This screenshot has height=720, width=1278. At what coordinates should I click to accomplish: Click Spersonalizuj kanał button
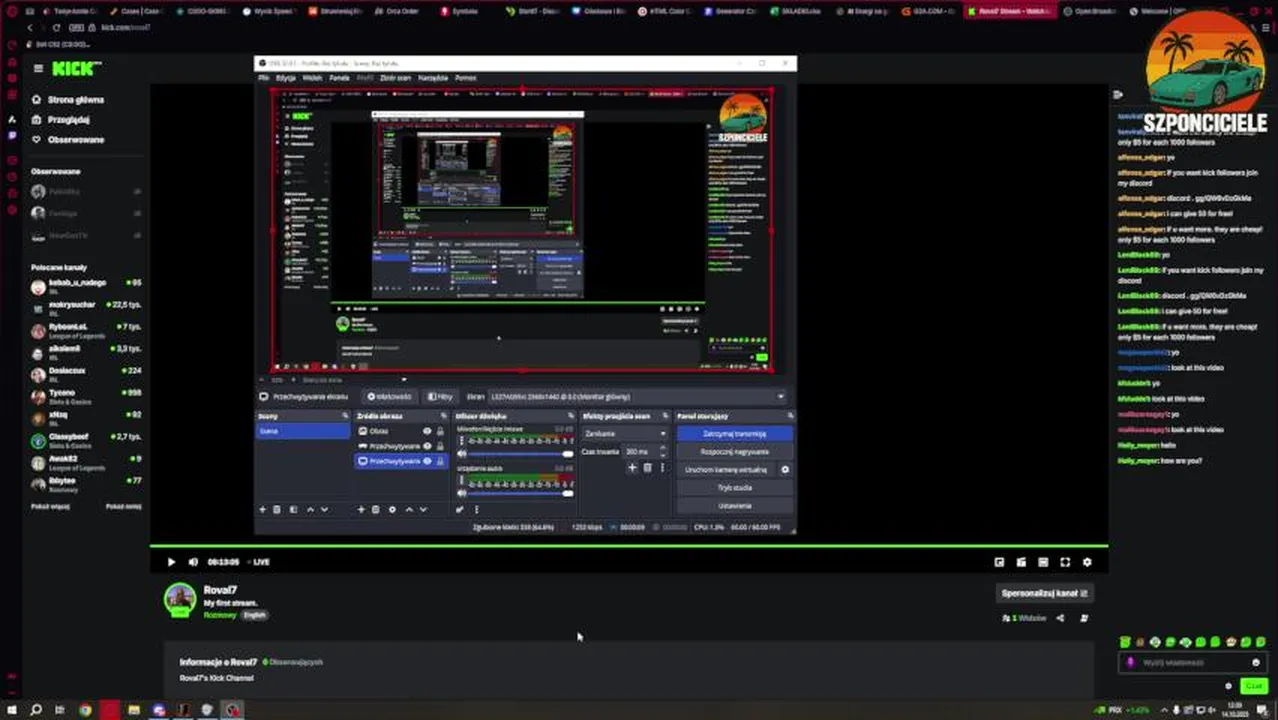(1045, 593)
